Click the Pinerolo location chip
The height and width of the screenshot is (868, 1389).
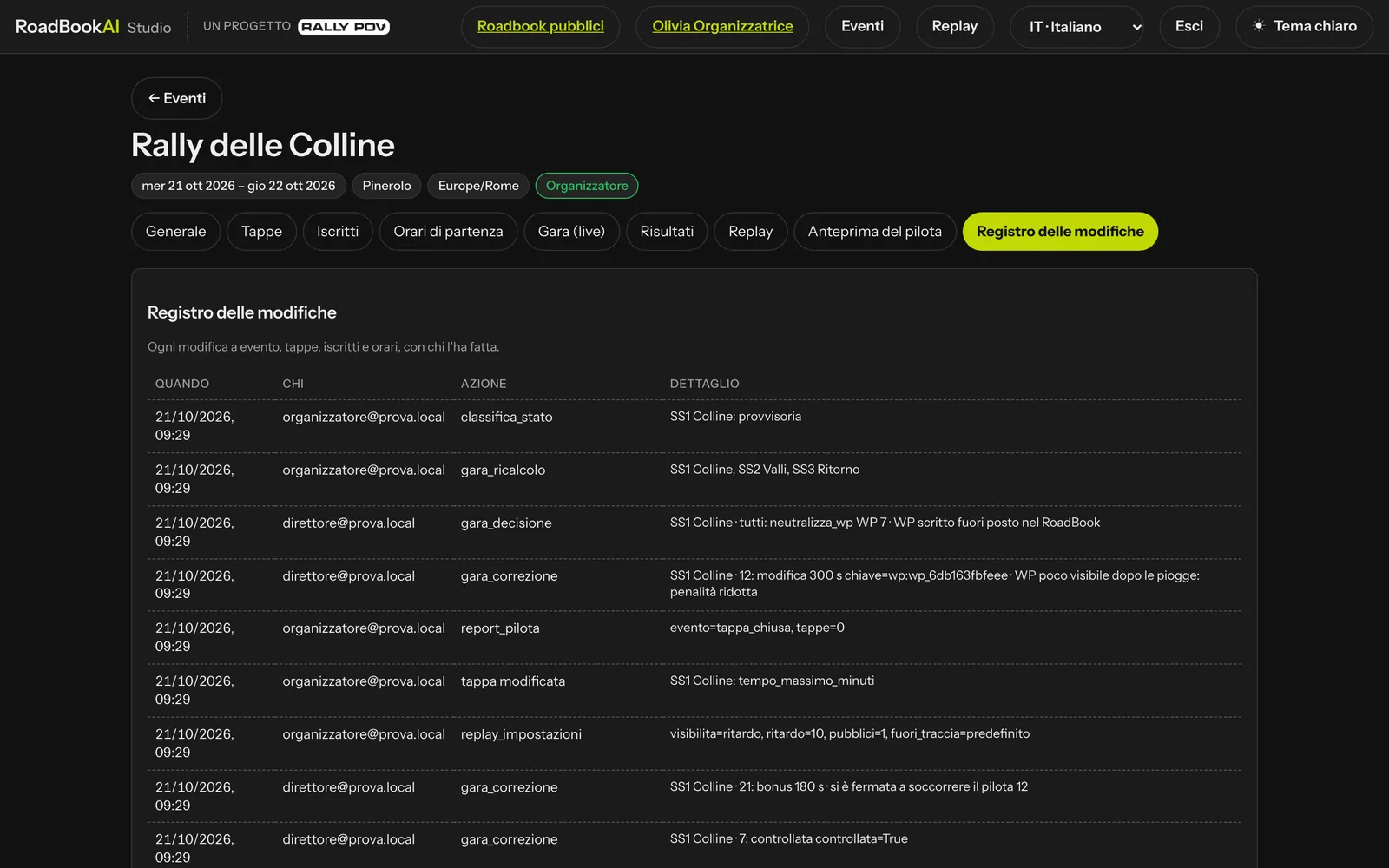point(386,186)
